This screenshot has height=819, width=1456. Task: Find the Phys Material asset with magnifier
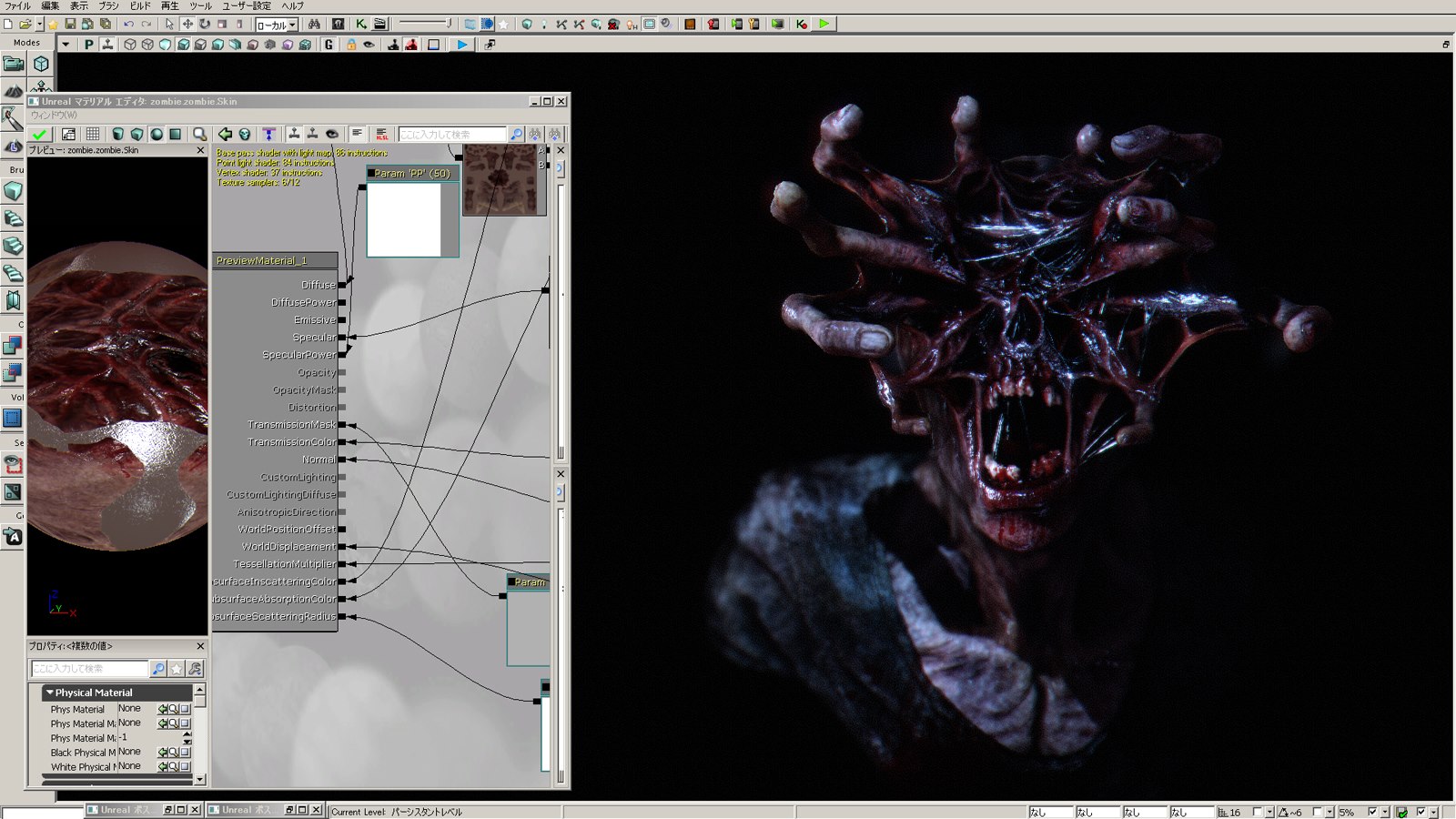pyautogui.click(x=173, y=709)
